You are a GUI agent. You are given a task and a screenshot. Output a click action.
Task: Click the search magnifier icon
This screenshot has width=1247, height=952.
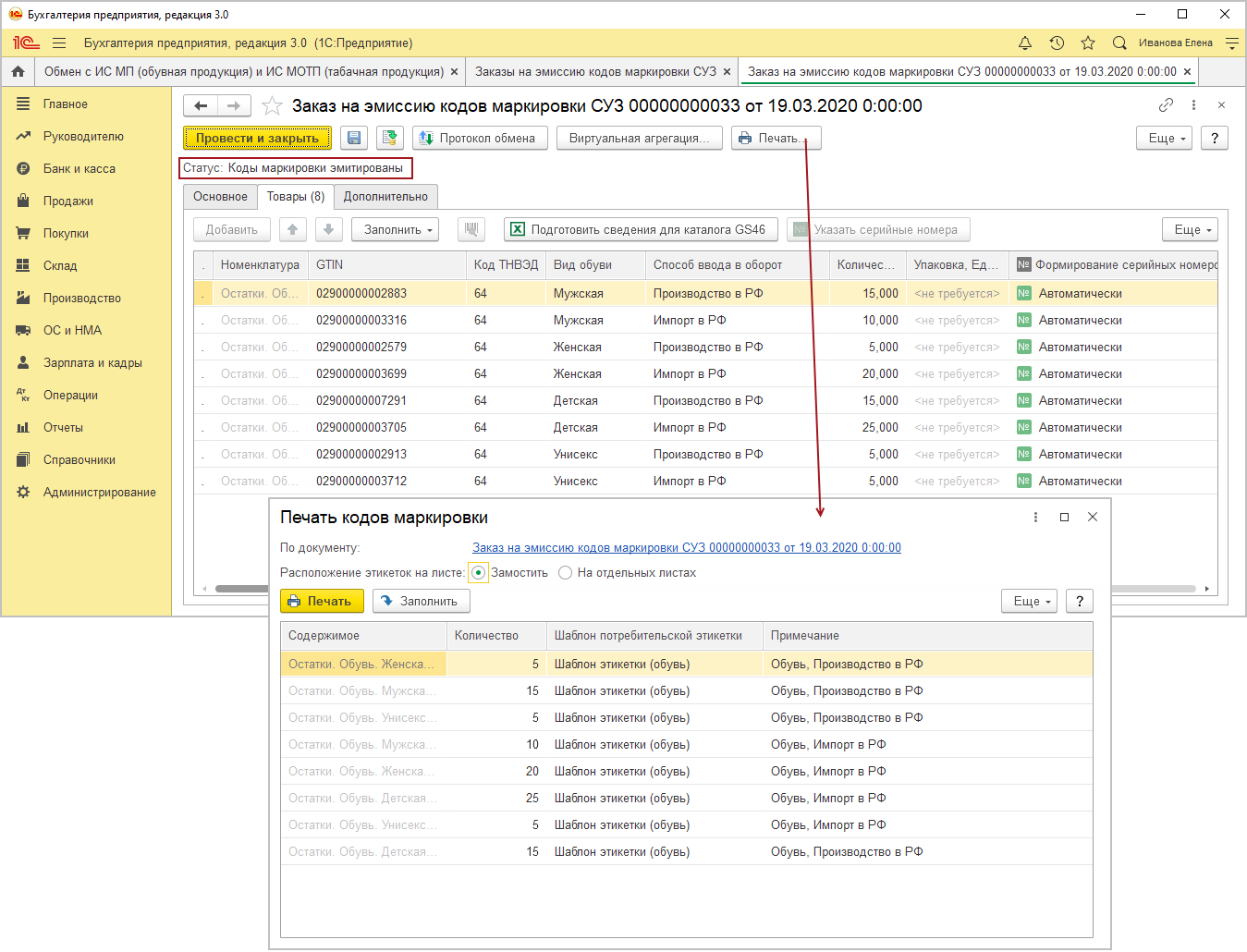pyautogui.click(x=1119, y=43)
